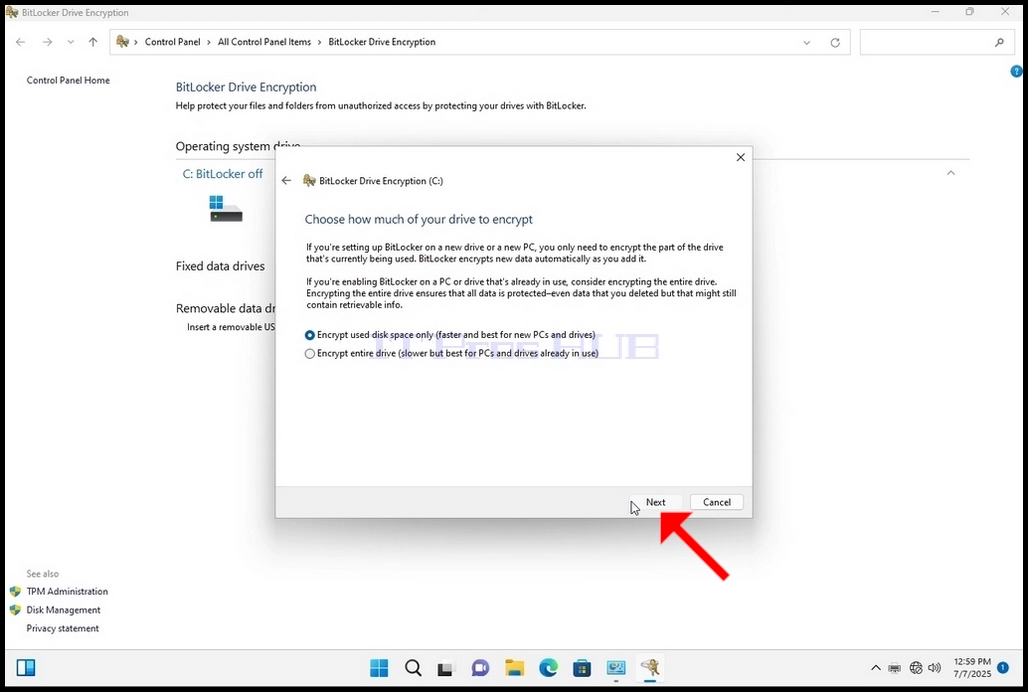Open Microsoft Store from the taskbar
This screenshot has height=692, width=1028.
click(x=582, y=668)
